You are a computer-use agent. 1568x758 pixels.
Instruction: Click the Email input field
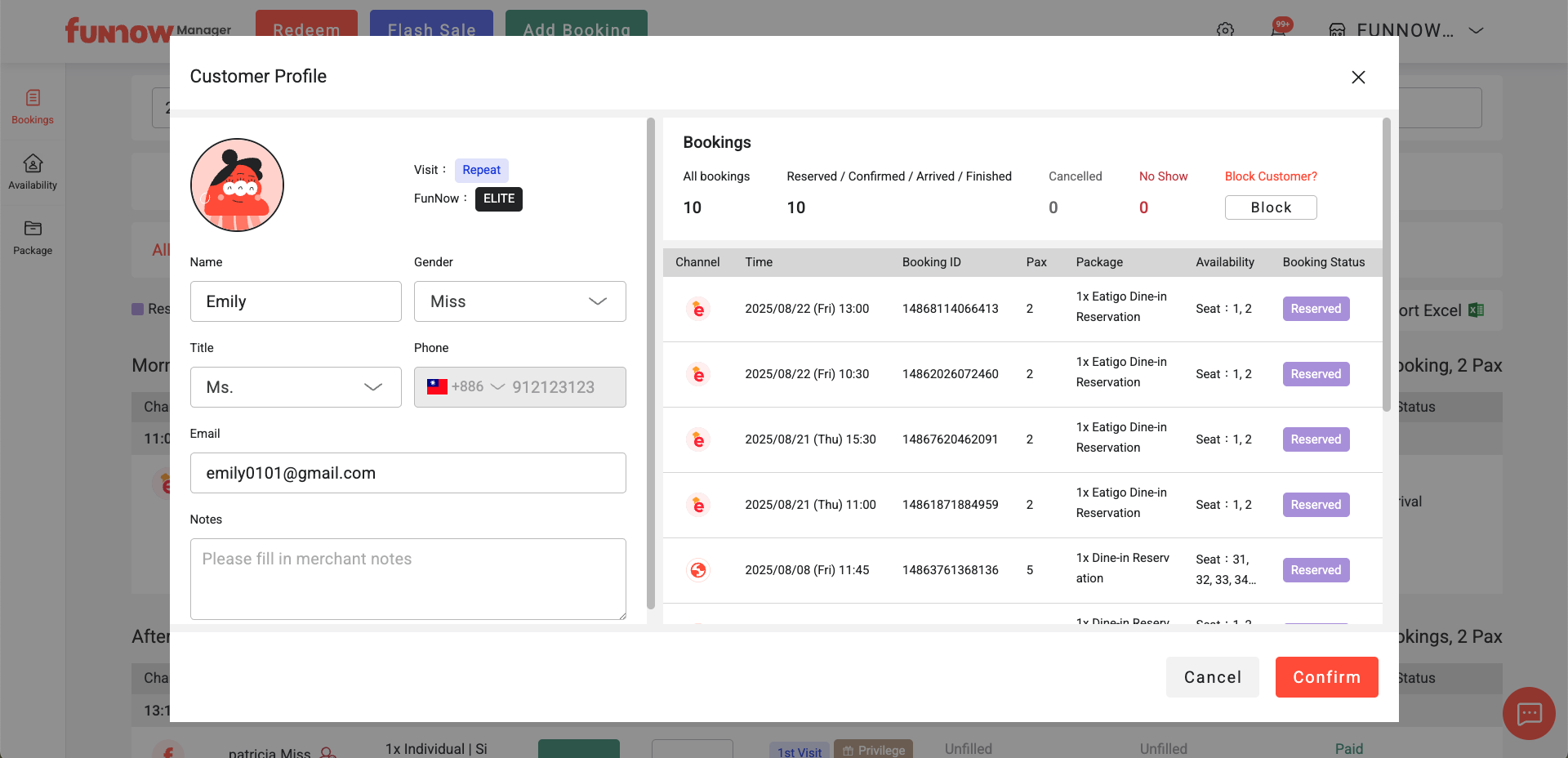coord(408,473)
